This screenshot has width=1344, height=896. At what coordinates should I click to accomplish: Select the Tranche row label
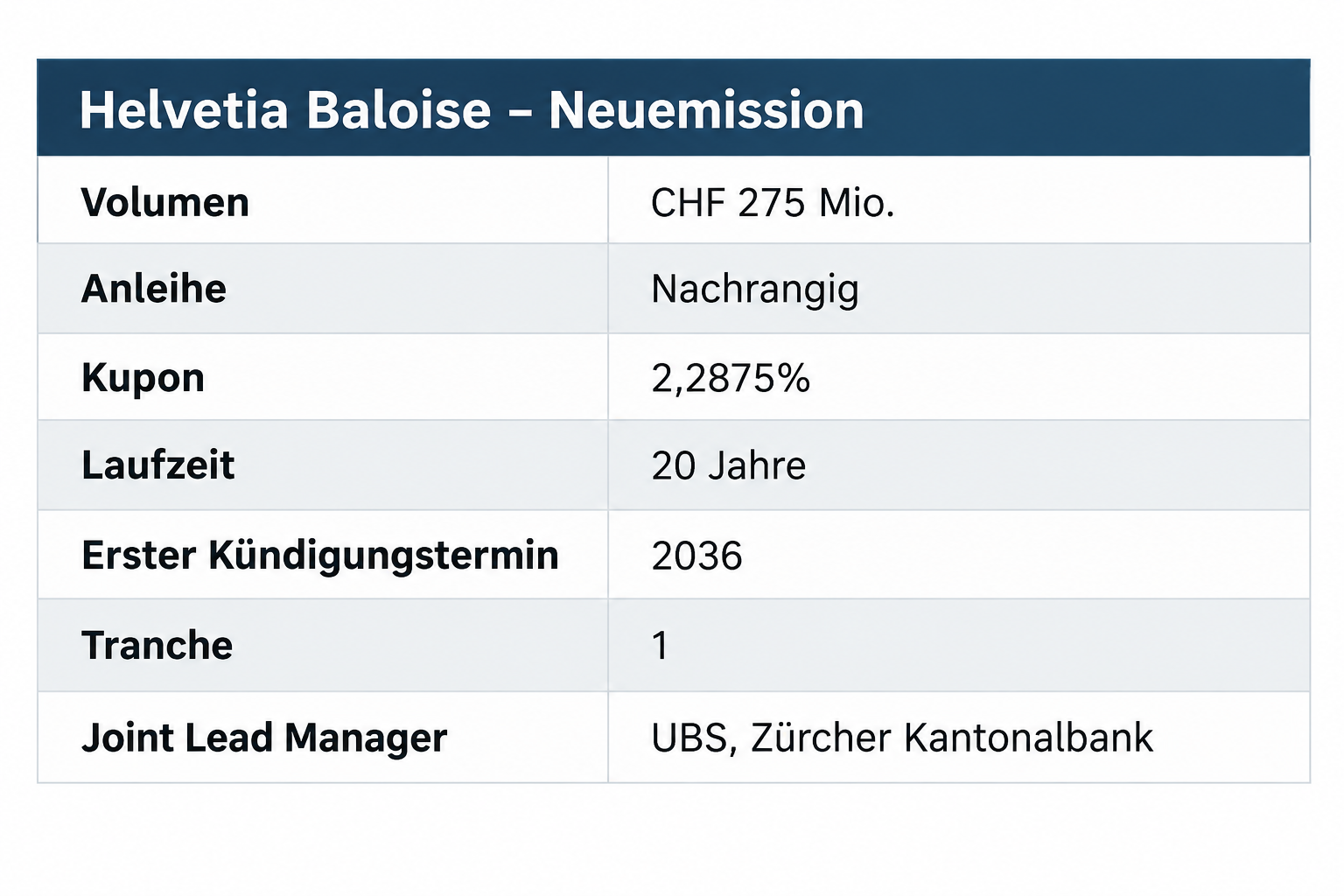tap(157, 646)
